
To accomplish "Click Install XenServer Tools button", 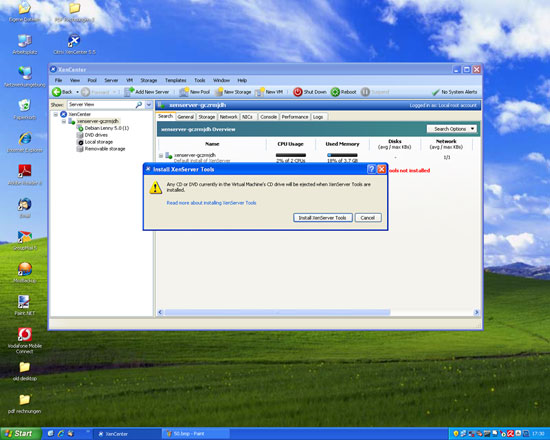I will pos(323,218).
